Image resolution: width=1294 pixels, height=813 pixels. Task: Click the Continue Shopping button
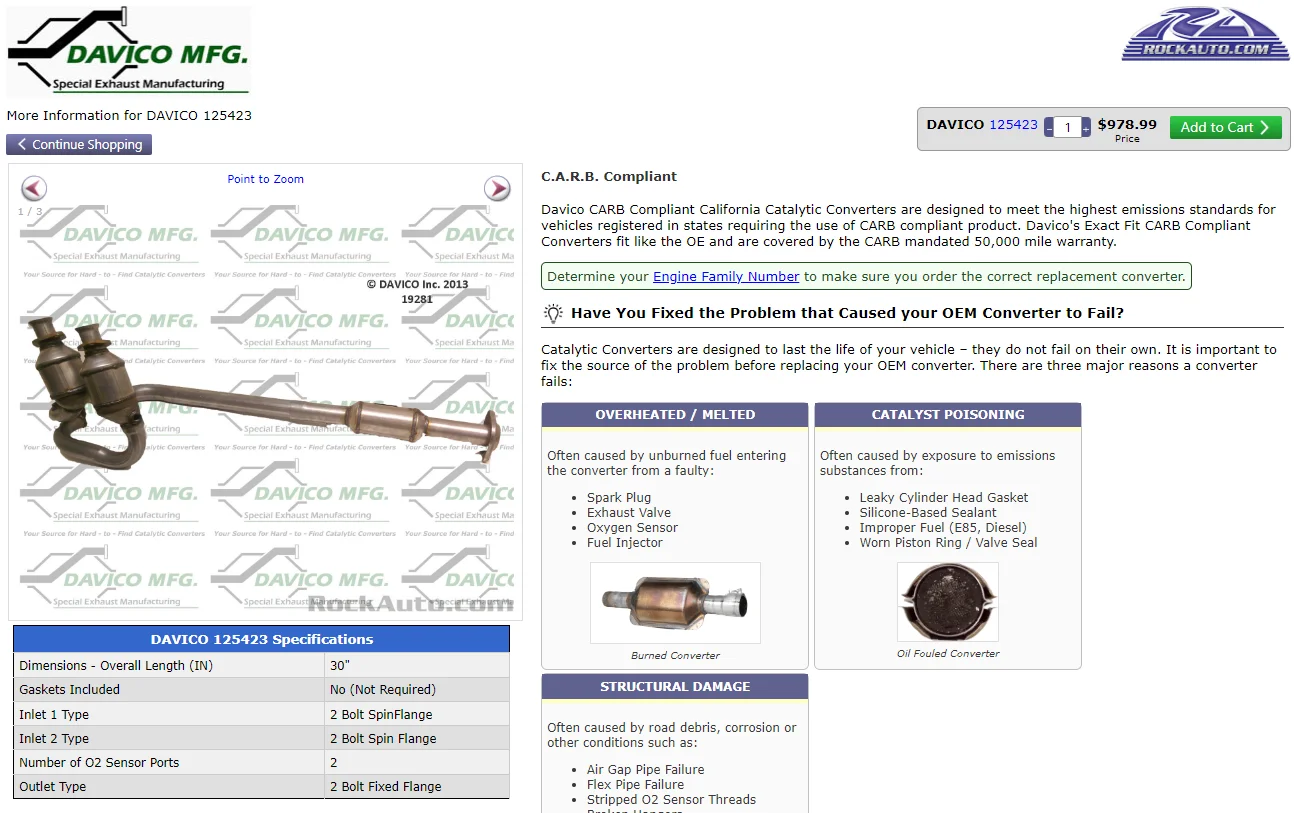point(79,144)
